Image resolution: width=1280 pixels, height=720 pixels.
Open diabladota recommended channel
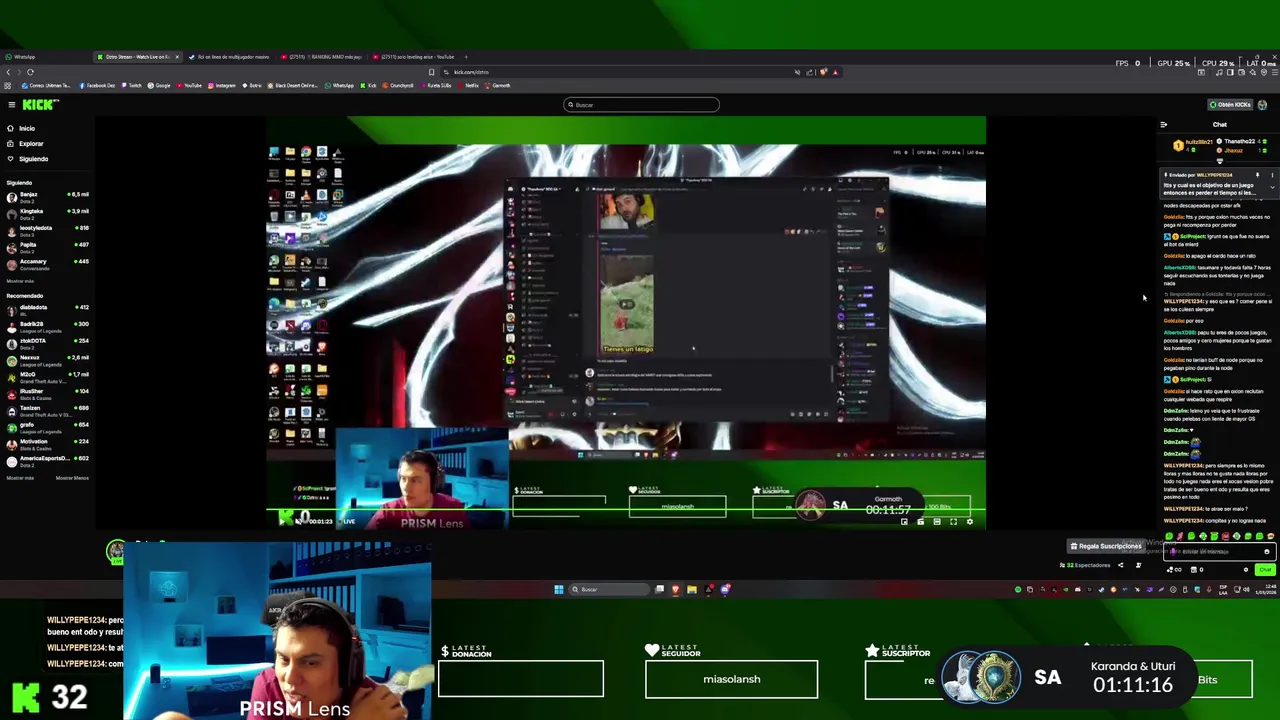coord(47,309)
